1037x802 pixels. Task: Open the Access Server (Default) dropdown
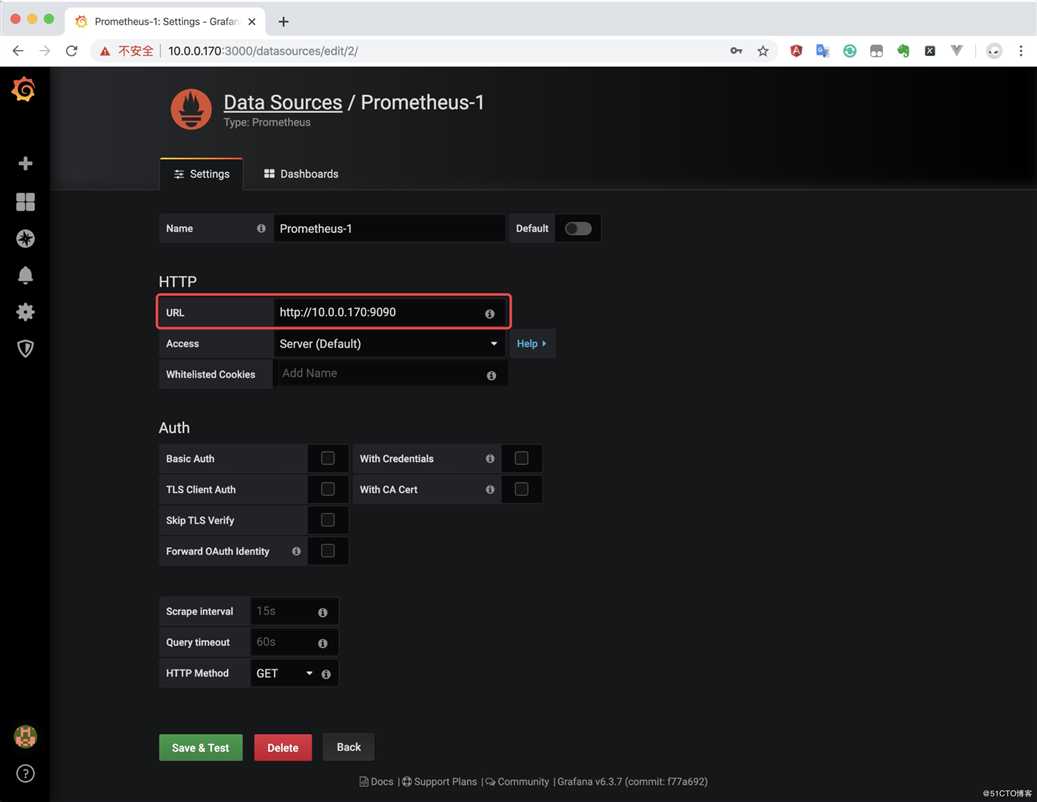pos(389,344)
